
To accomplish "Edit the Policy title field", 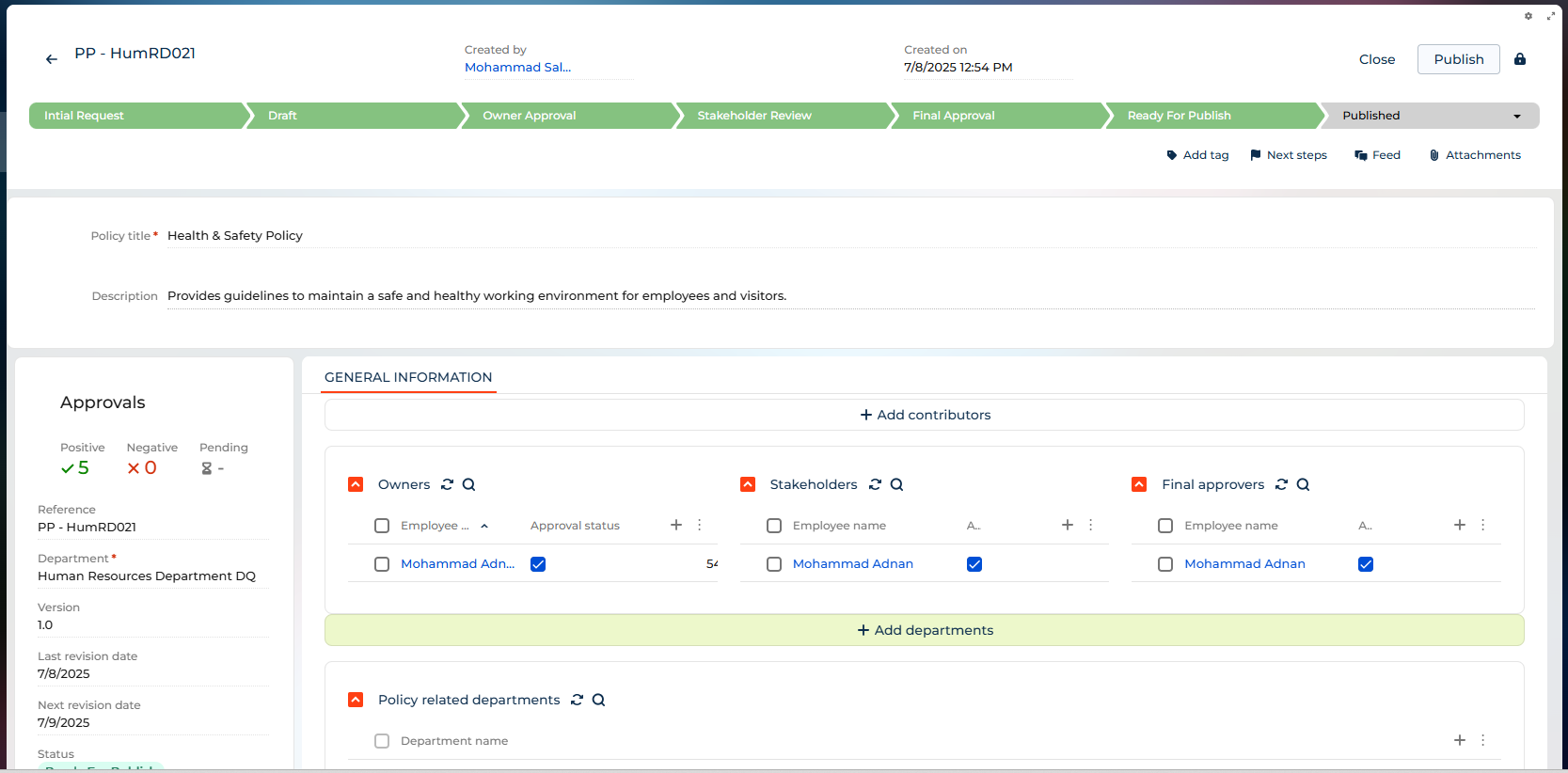I will point(847,236).
